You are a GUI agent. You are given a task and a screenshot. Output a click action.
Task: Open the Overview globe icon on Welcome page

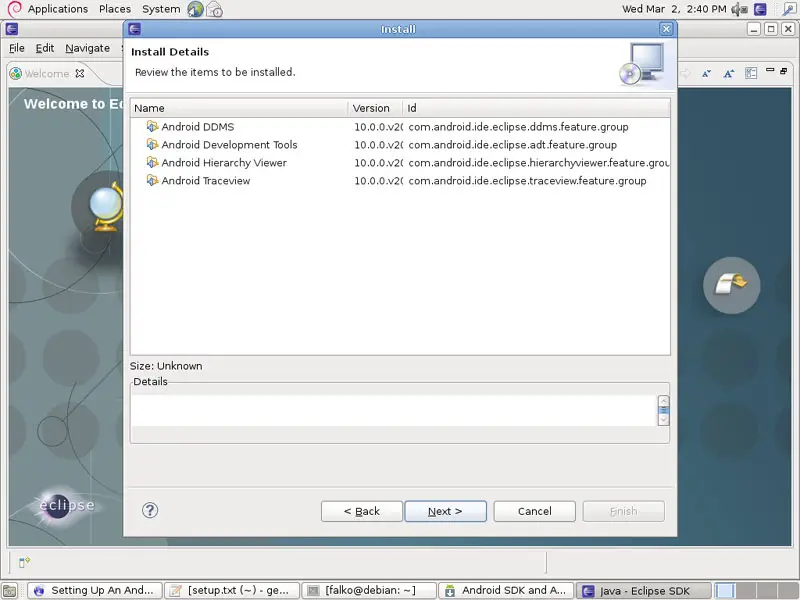point(106,206)
